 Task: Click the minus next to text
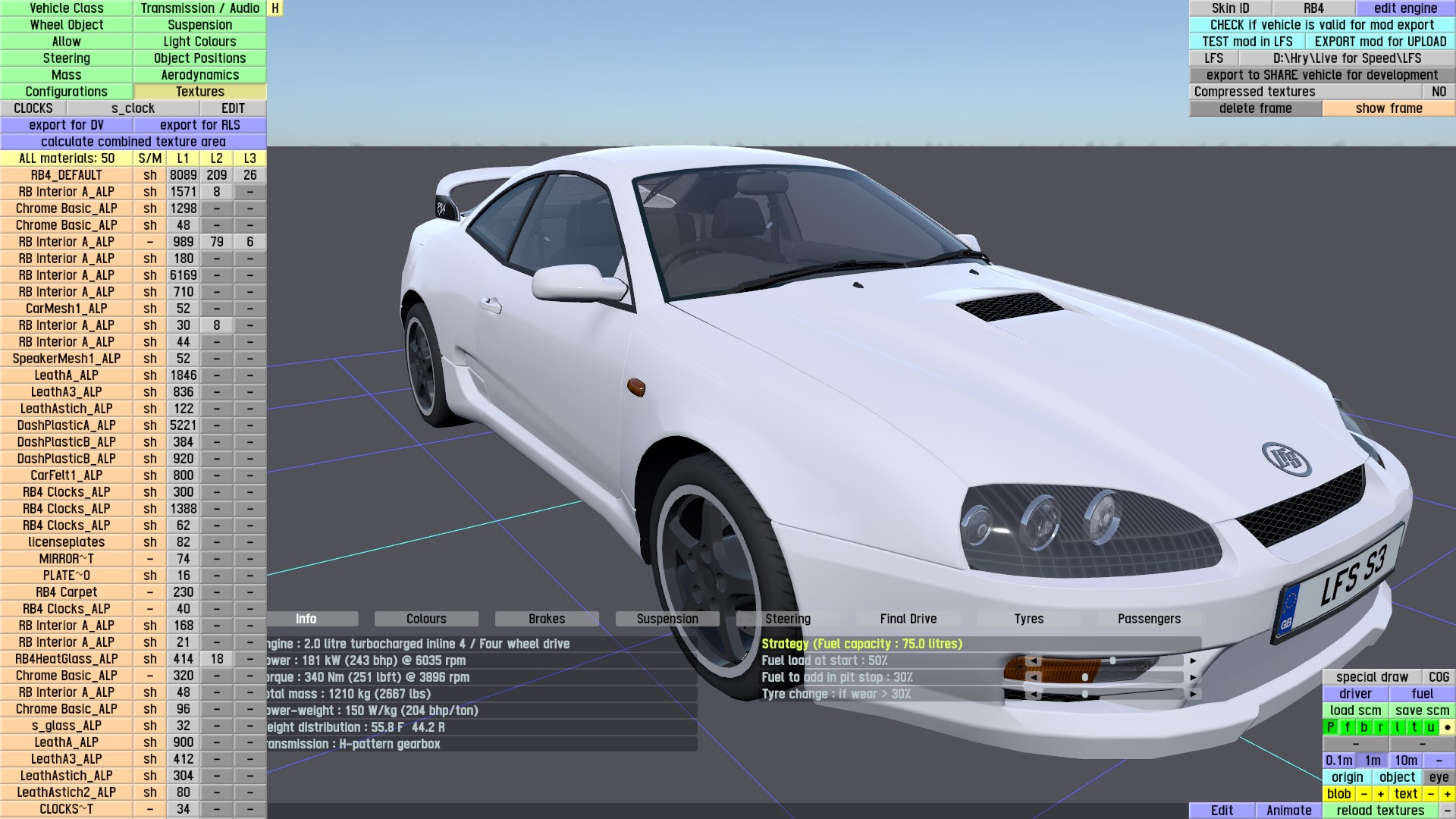tap(1430, 794)
